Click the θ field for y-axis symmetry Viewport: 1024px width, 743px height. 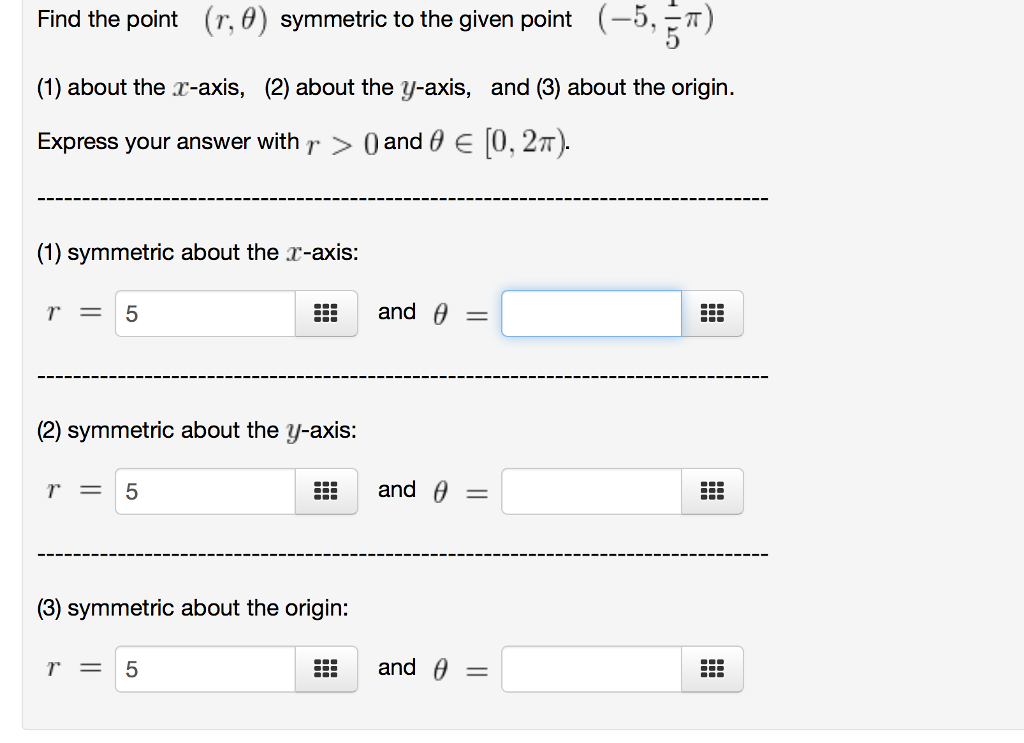coord(590,491)
